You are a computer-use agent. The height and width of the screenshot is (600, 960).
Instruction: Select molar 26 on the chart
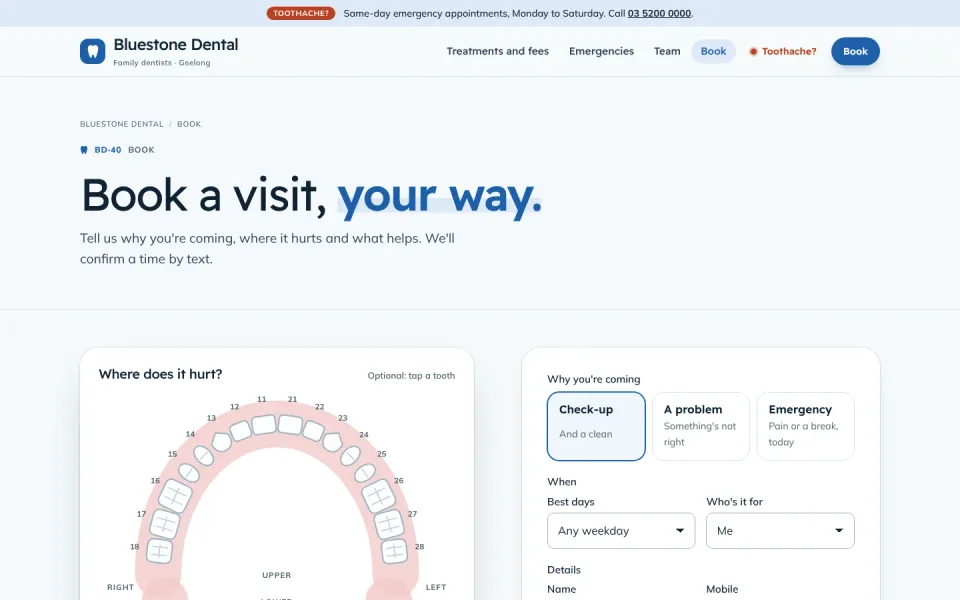[x=378, y=496]
